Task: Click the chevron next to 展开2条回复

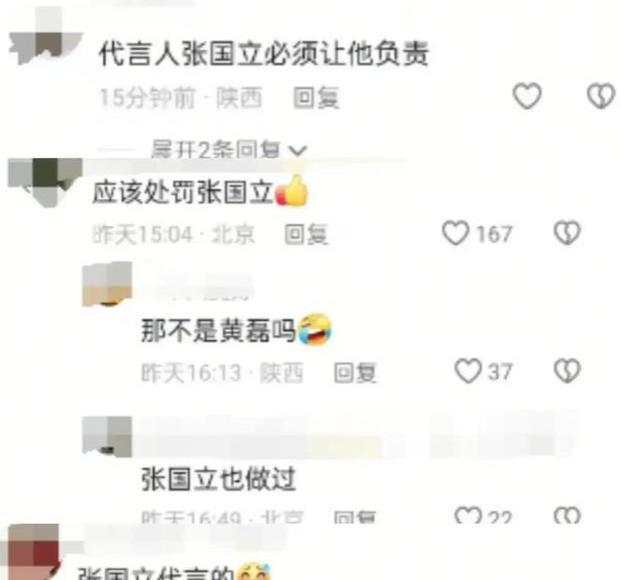Action: pos(298,151)
